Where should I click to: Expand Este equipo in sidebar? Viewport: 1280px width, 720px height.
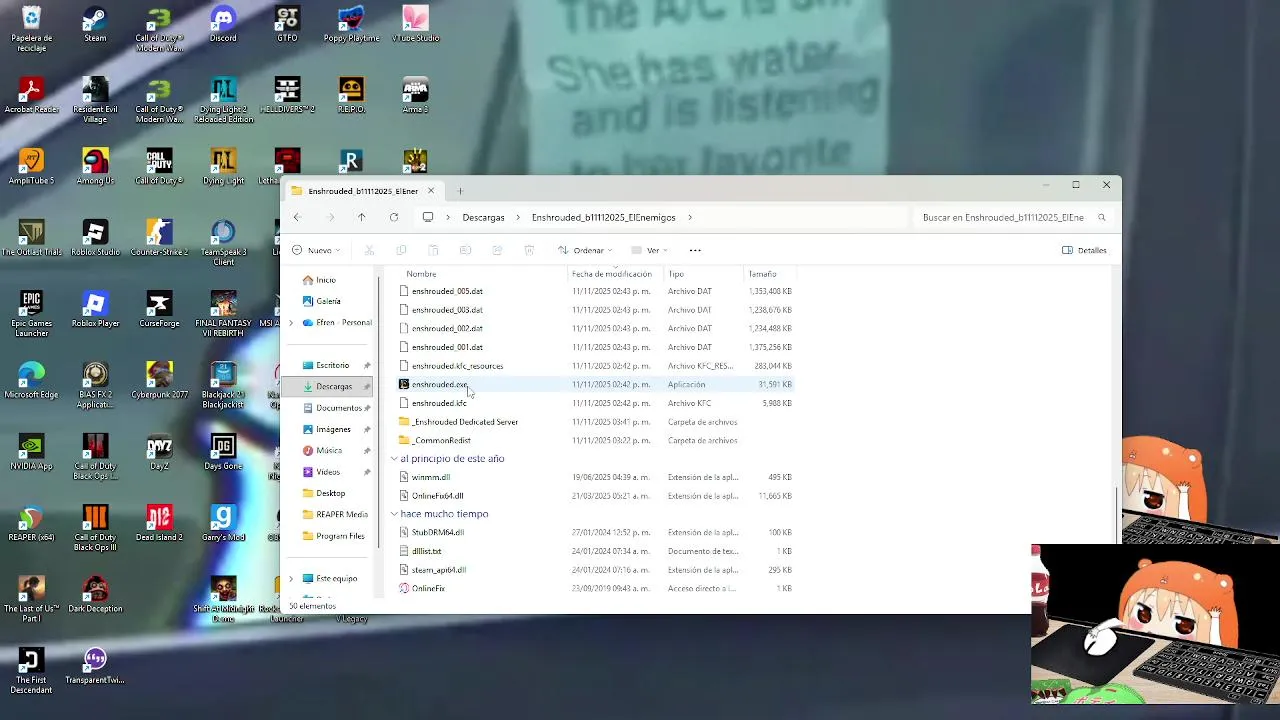[x=291, y=579]
